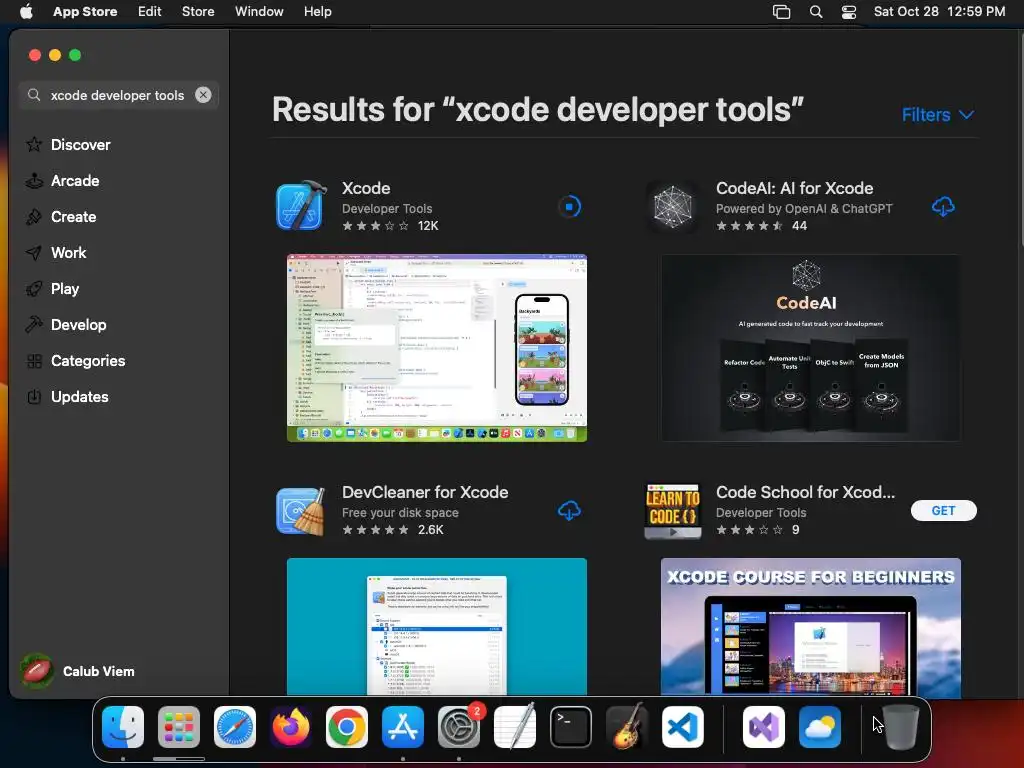Open the Help menu
Screen dimensions: 1024x768
pos(317,11)
